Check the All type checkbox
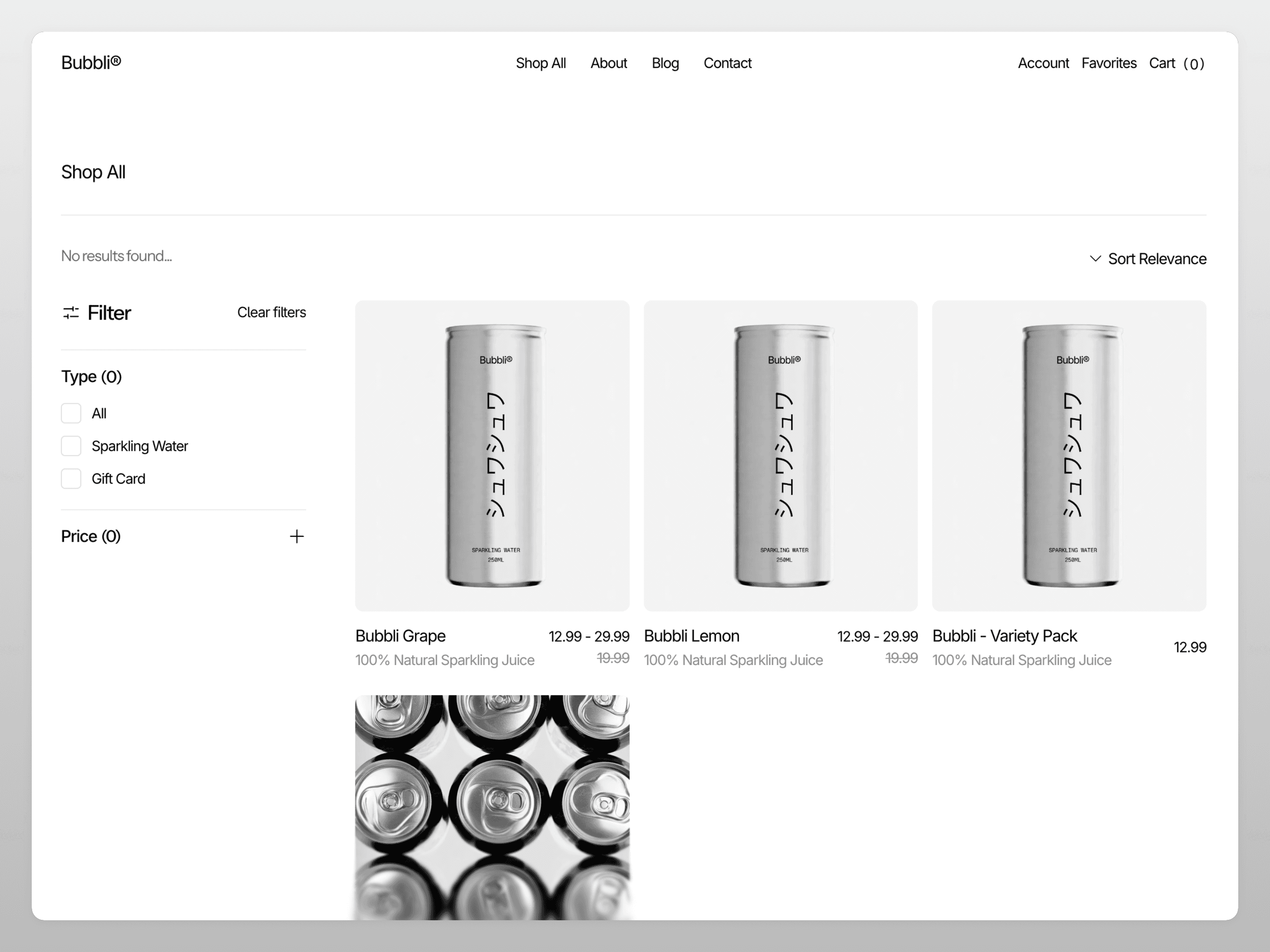This screenshot has height=952, width=1270. pyautogui.click(x=71, y=413)
